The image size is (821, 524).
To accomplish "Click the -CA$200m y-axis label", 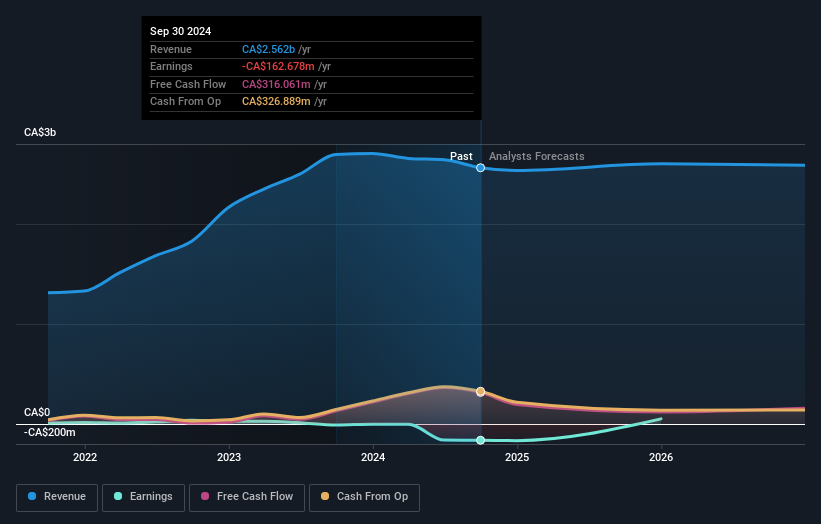I will 50,432.
